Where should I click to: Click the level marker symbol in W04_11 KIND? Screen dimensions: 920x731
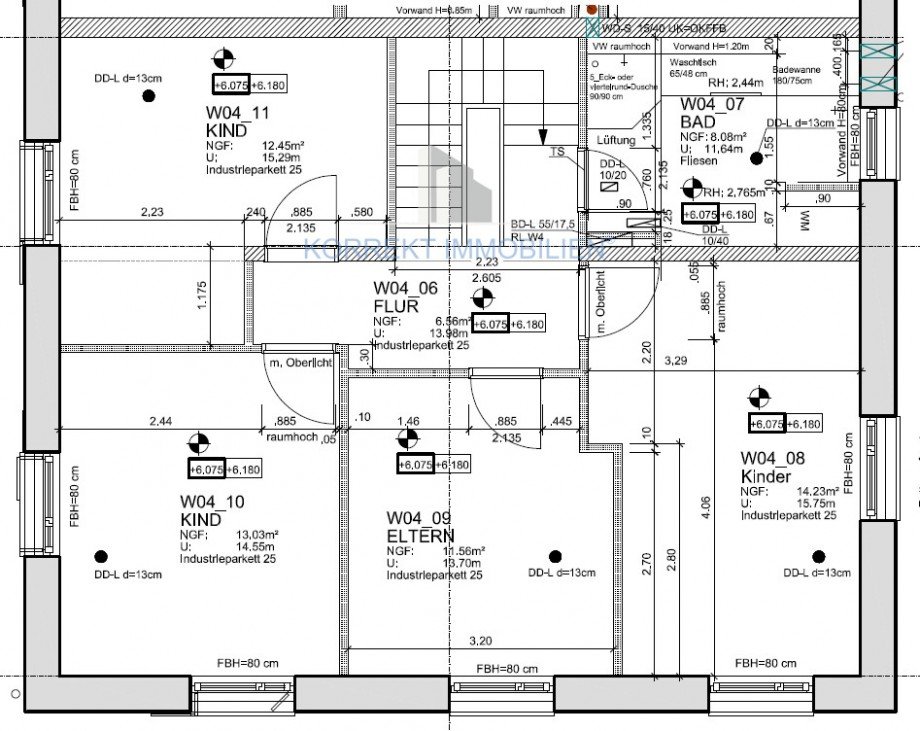click(223, 59)
